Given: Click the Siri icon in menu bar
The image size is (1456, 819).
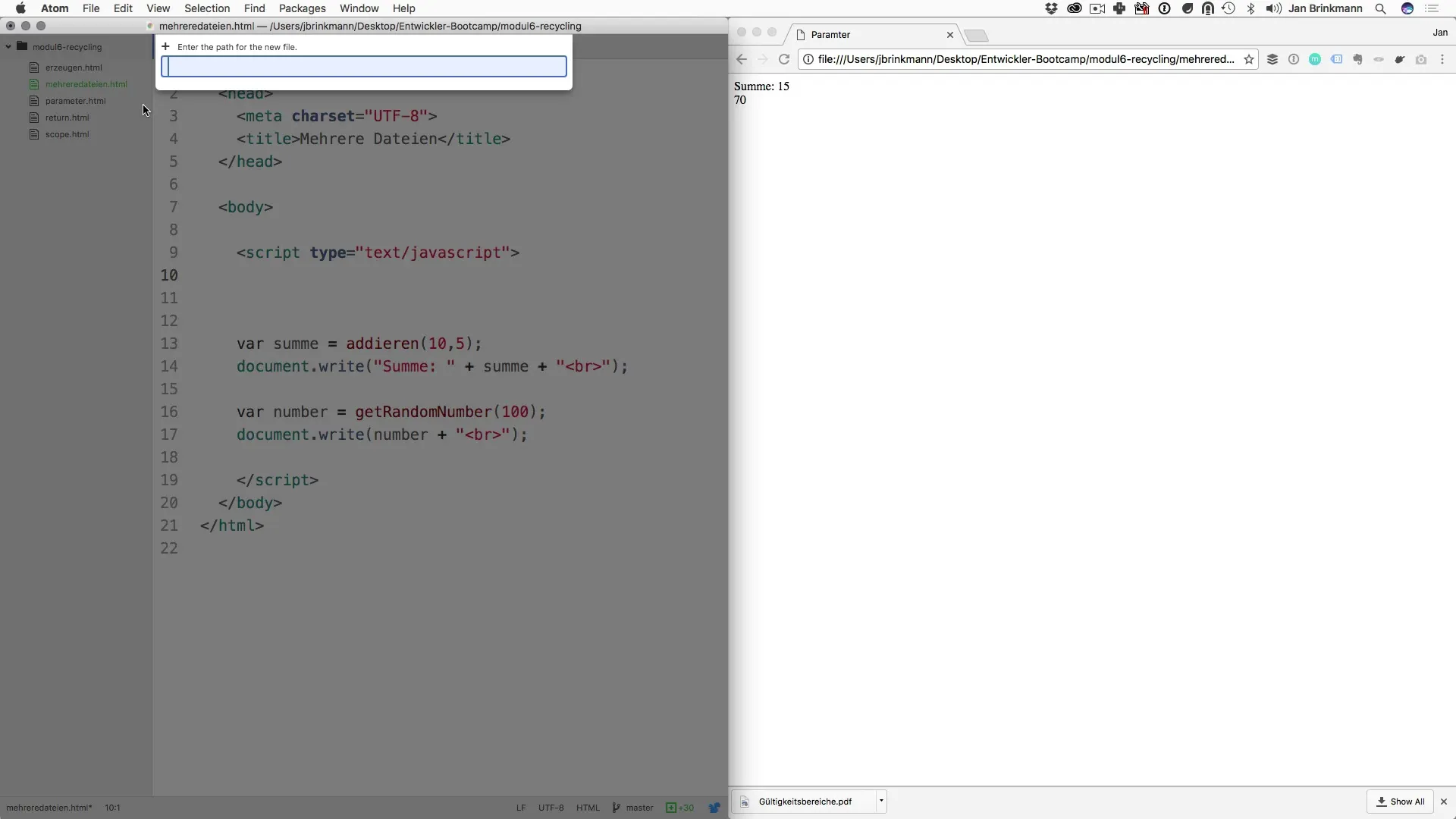Looking at the screenshot, I should coord(1407,8).
